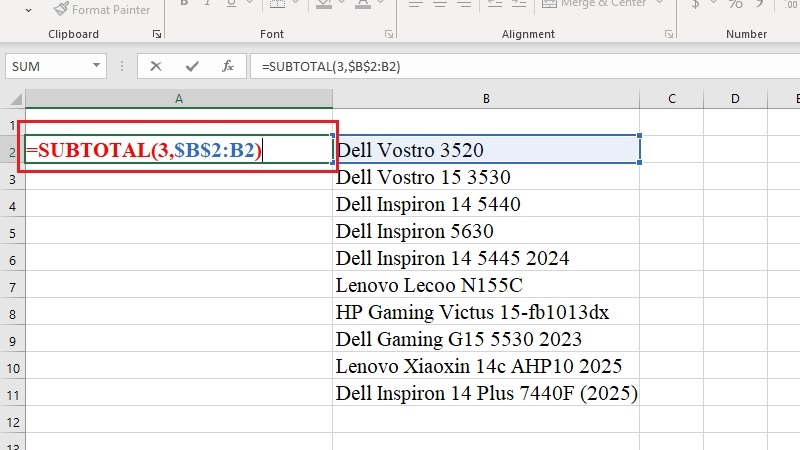Select column B header
800x450 pixels.
(486, 98)
